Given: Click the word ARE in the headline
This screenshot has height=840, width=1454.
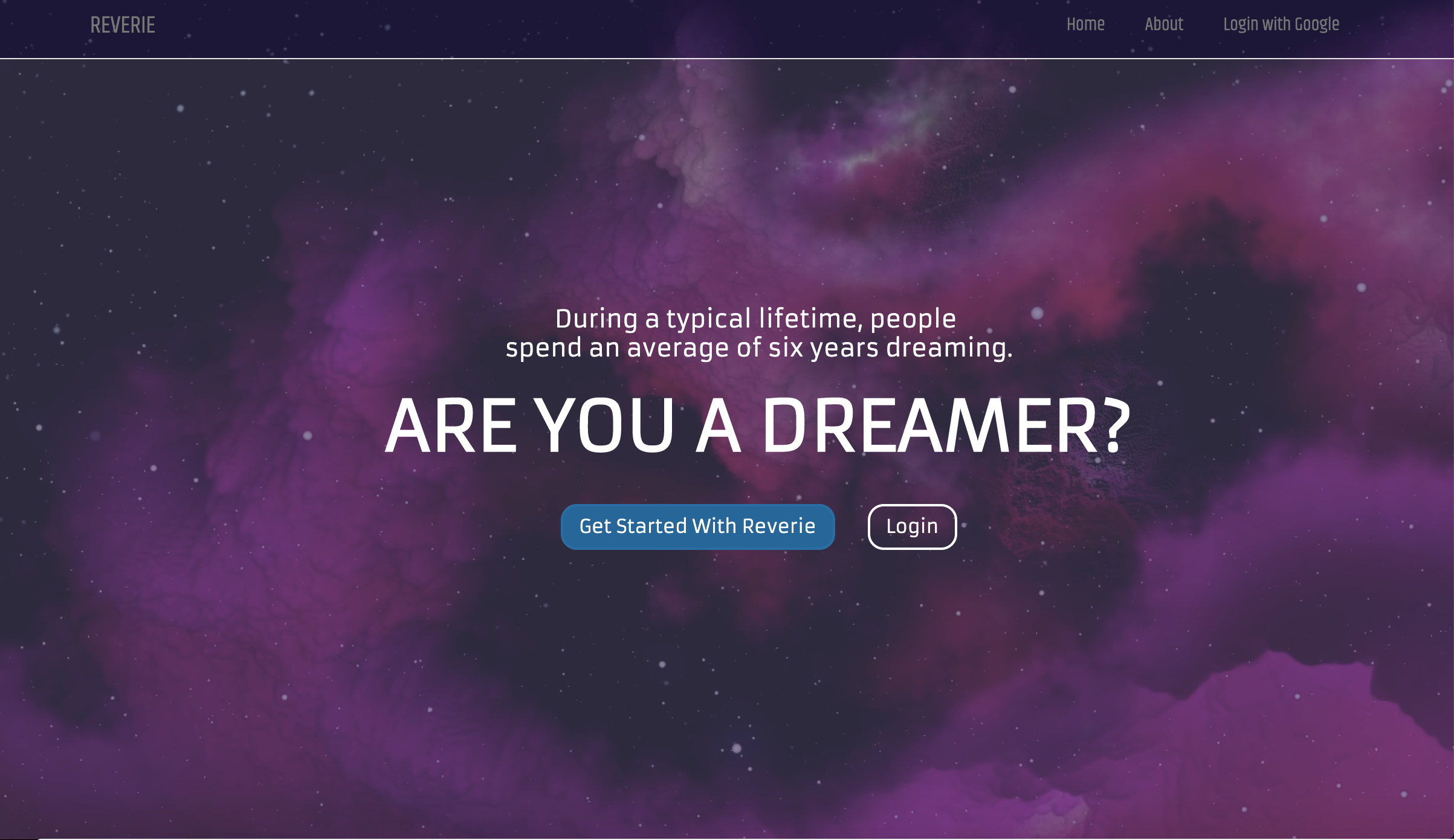Looking at the screenshot, I should pos(451,425).
